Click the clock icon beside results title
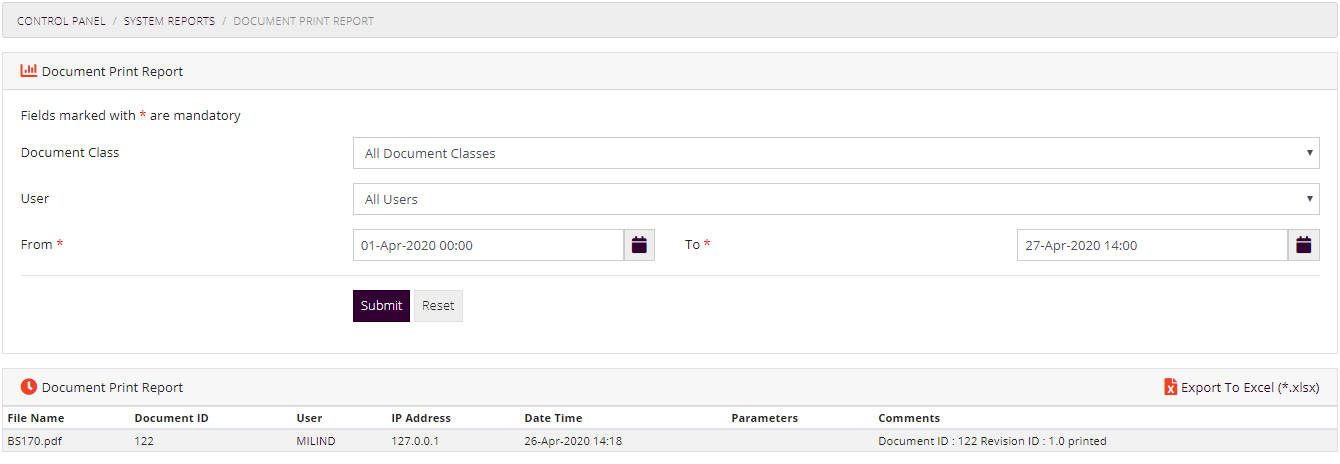Image resolution: width=1340 pixels, height=464 pixels. [x=29, y=387]
